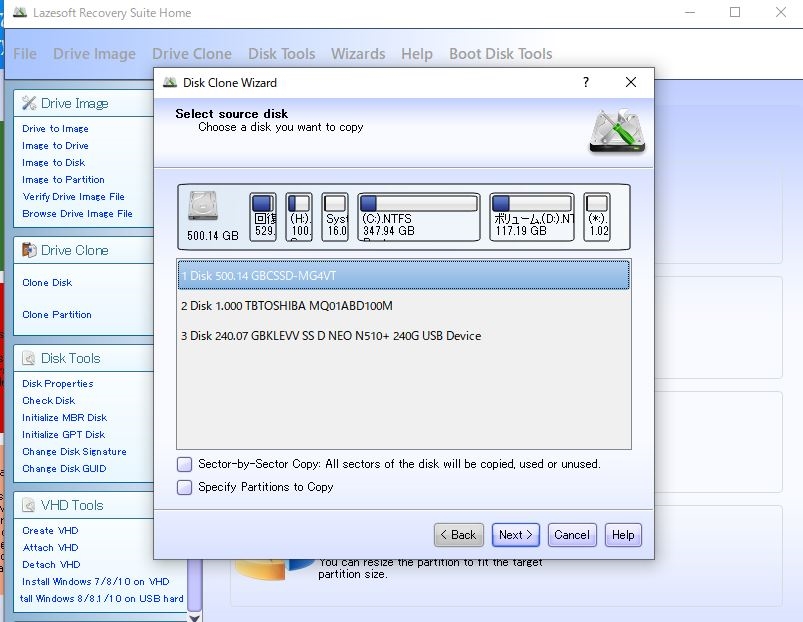
Task: Close the Lazesoft Recovery Suite window
Action: coord(780,12)
